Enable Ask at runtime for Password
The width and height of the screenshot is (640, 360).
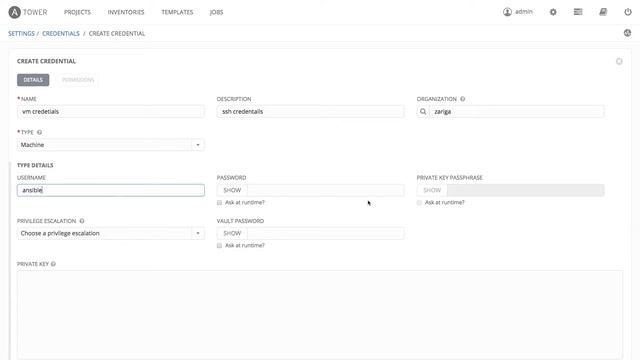point(220,202)
